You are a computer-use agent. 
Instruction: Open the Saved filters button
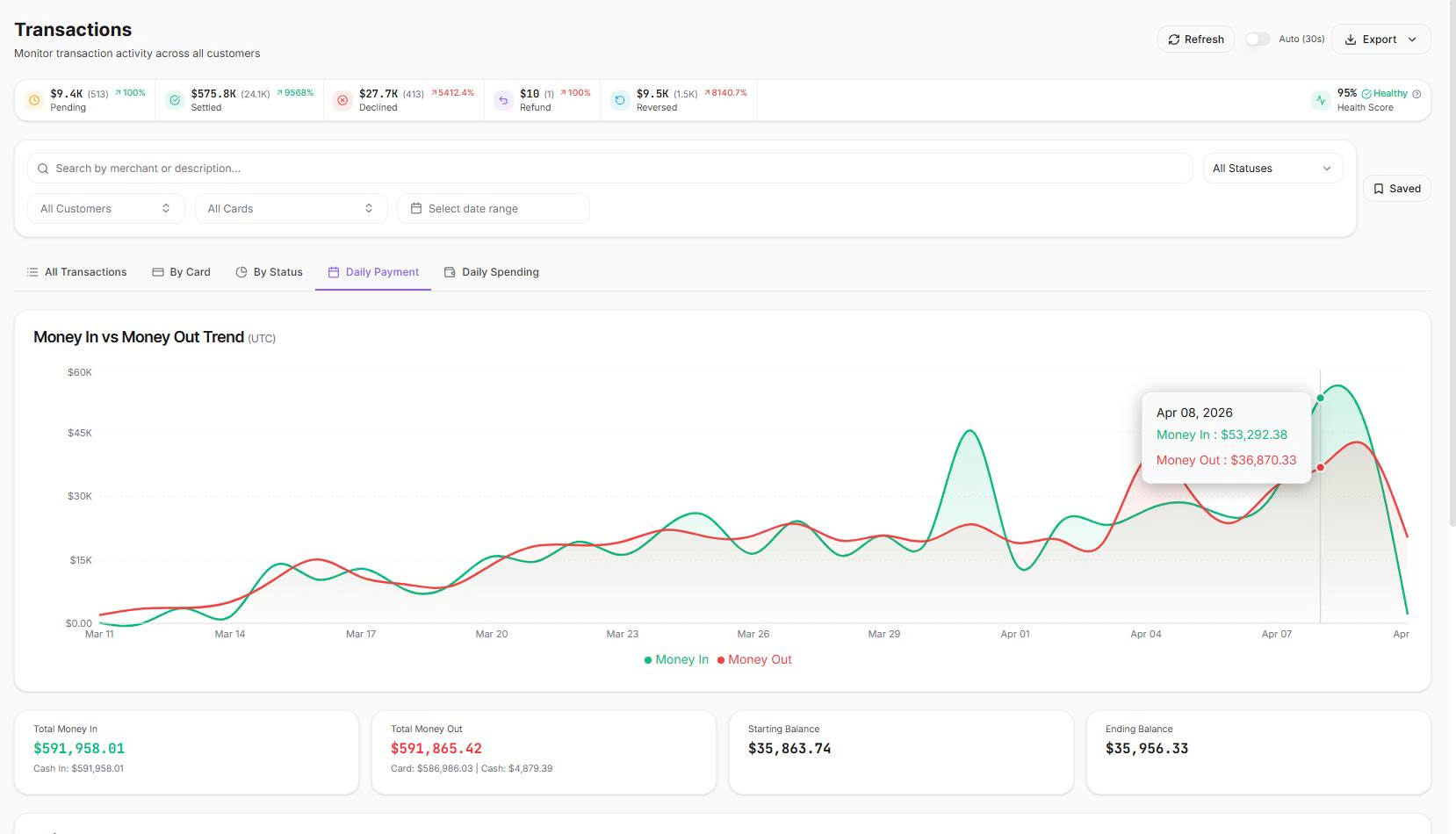(x=1396, y=189)
